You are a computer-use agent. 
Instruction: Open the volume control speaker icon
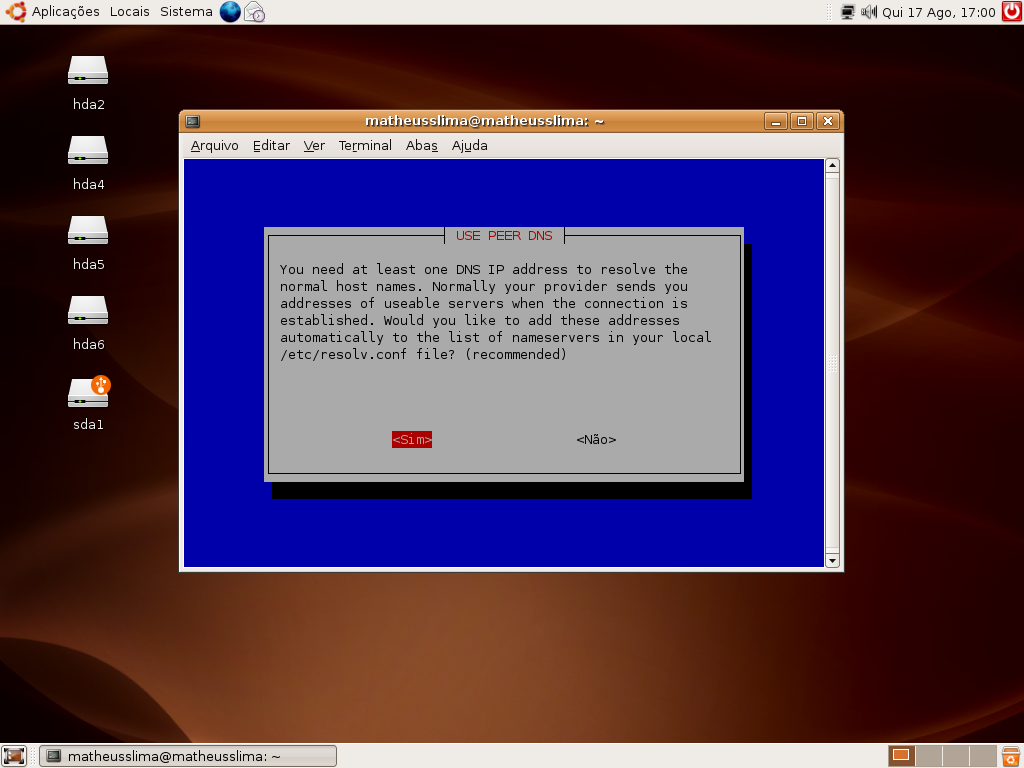(869, 12)
